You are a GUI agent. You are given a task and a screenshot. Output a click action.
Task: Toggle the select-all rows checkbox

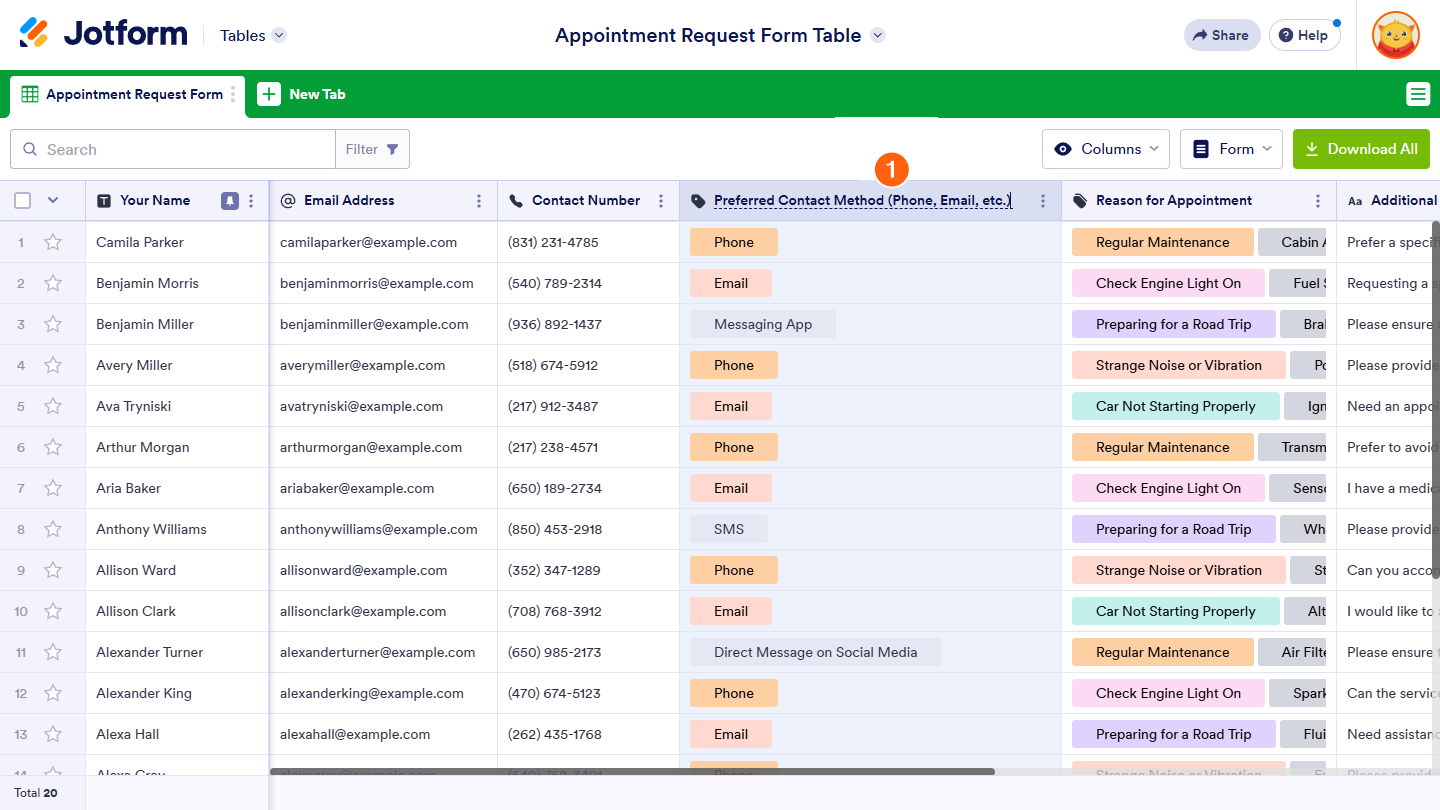pos(23,201)
